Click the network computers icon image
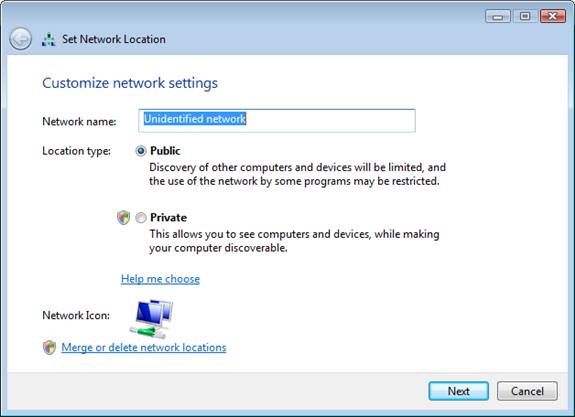Screen dimensions: 575x417 point(151,318)
